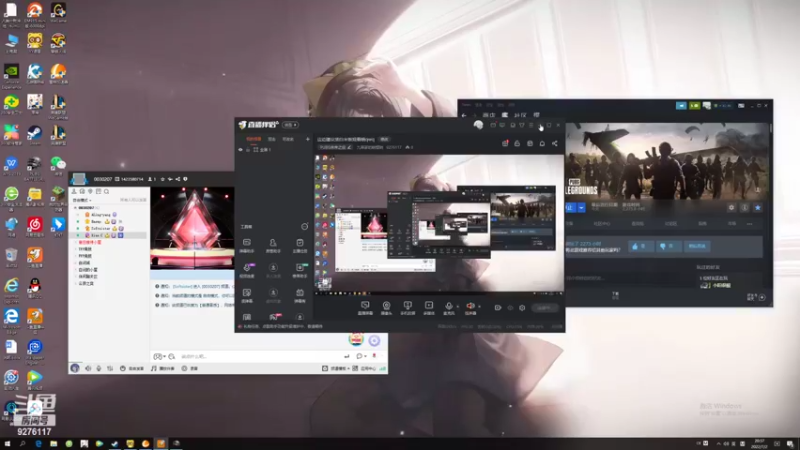Switch to the second scene tab in streaming app
Image resolution: width=800 pixels, height=450 pixels.
point(272,139)
